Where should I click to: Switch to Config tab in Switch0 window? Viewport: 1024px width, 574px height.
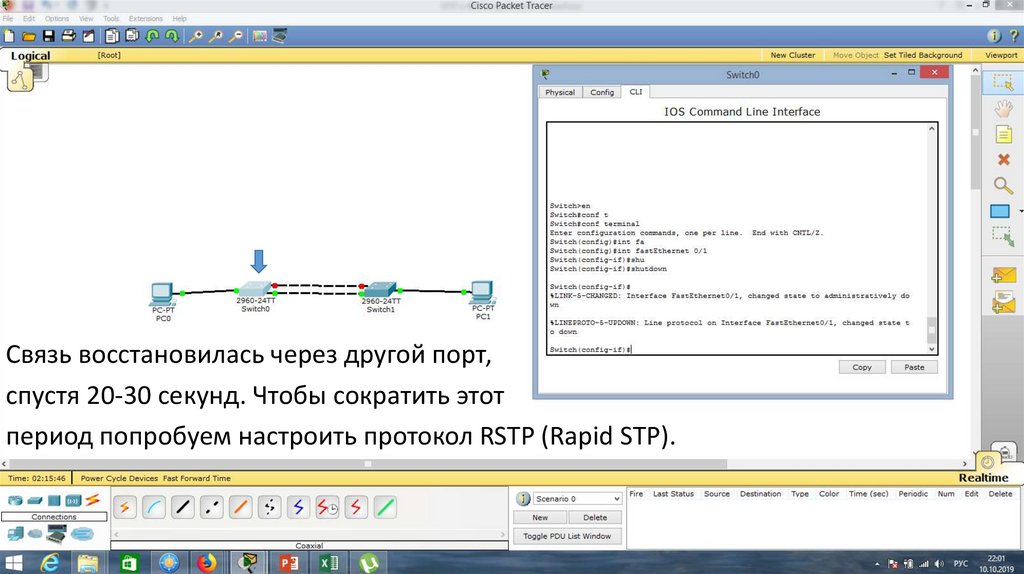(602, 92)
